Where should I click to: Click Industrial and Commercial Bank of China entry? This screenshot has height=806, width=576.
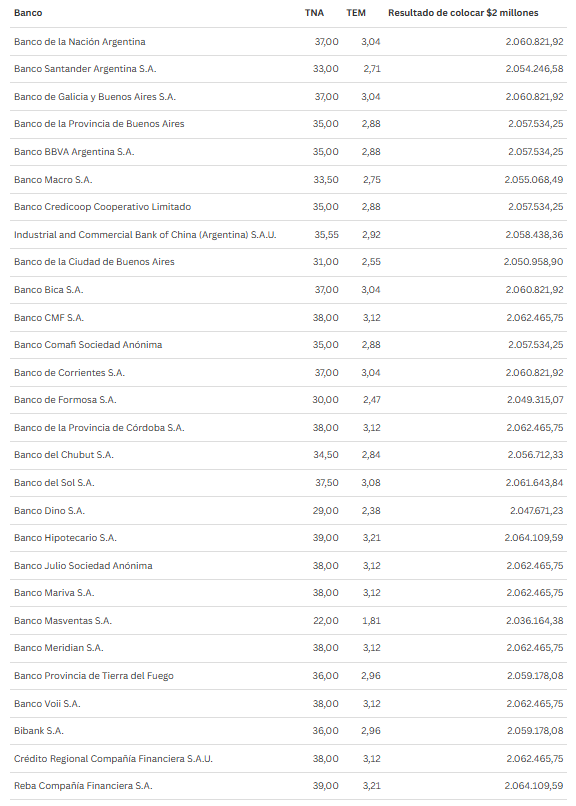coord(145,234)
